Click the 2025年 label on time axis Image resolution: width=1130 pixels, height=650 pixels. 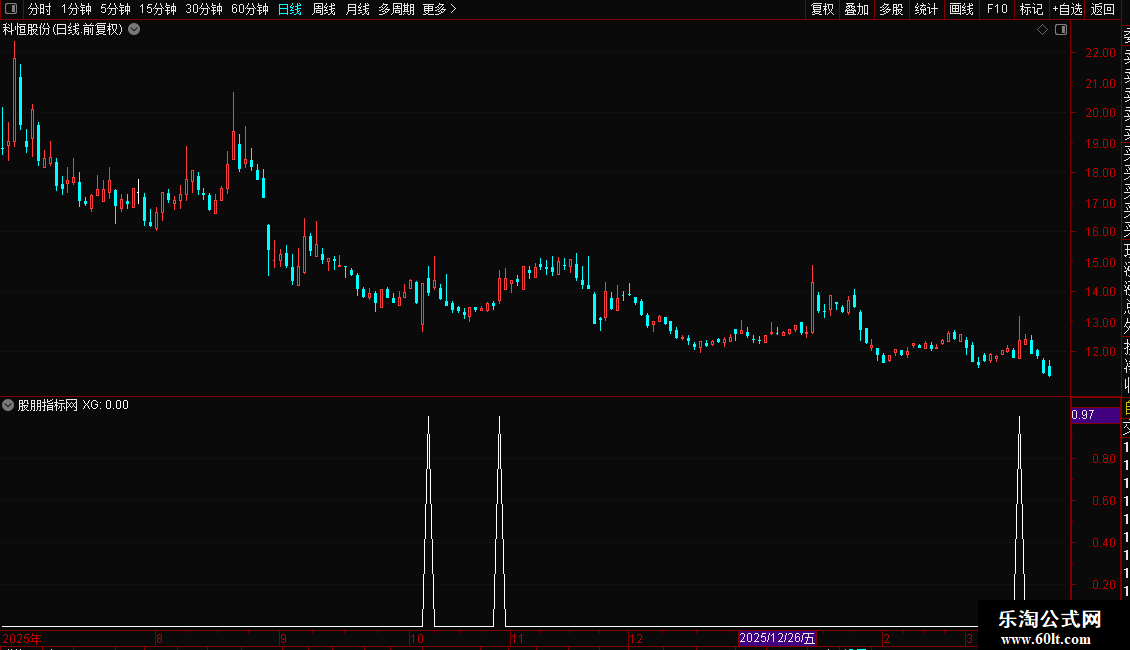(x=22, y=638)
